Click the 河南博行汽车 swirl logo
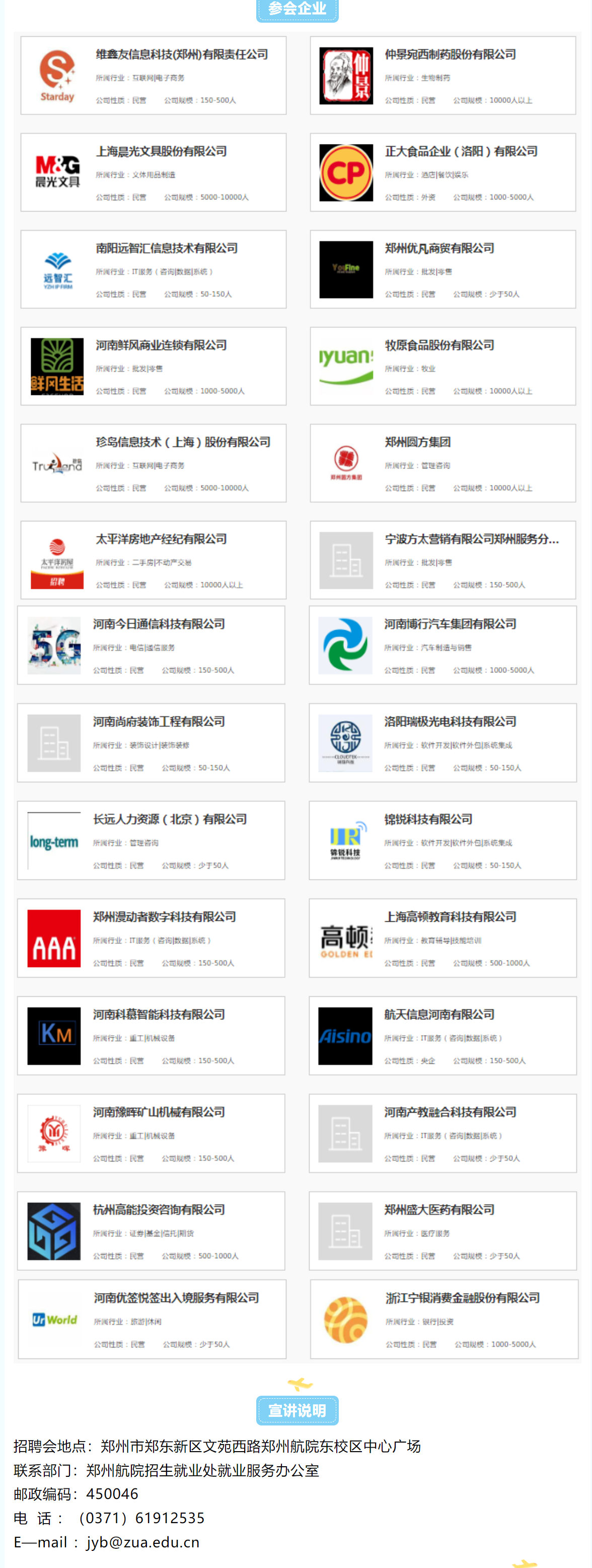 pyautogui.click(x=346, y=646)
